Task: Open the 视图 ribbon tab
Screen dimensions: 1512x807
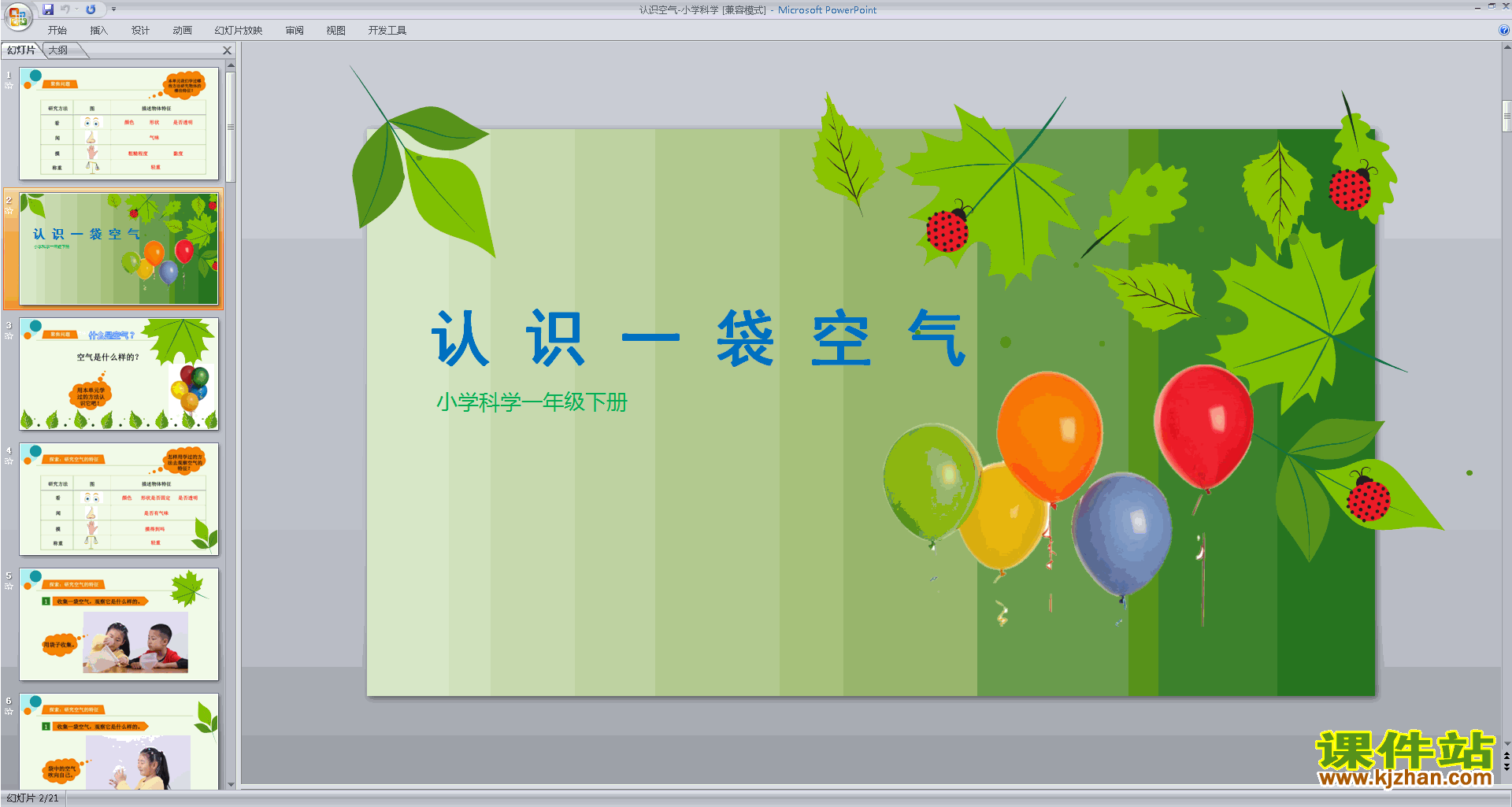Action: coord(336,31)
